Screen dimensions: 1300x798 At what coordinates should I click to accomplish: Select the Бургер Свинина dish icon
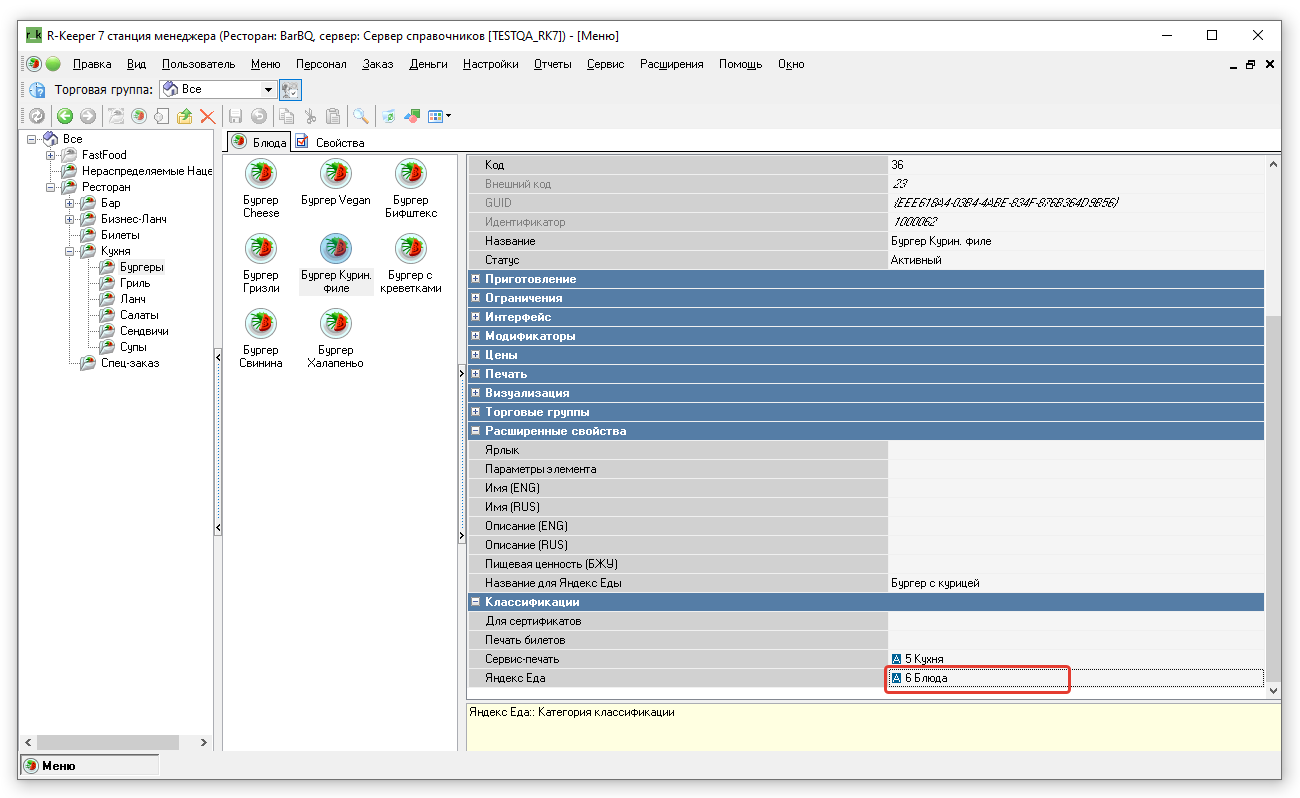(x=261, y=324)
